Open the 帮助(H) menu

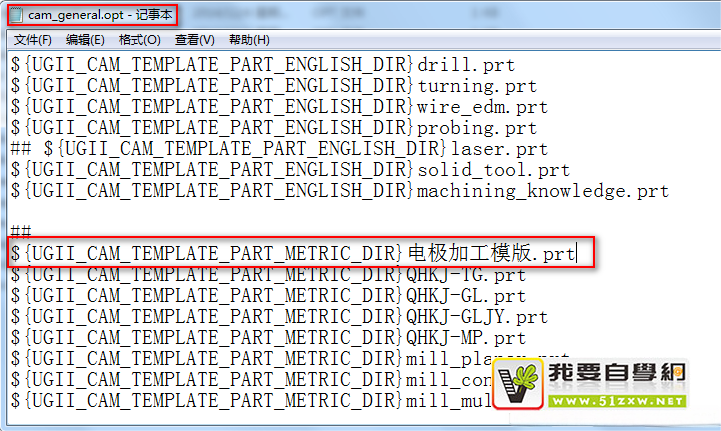(248, 40)
